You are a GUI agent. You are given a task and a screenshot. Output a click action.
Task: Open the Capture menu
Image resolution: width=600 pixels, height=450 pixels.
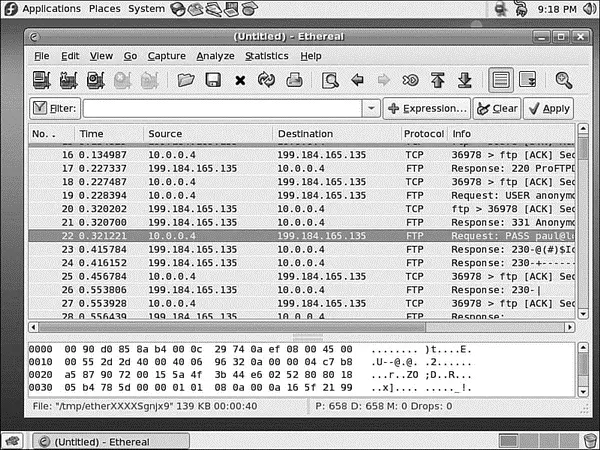167,56
